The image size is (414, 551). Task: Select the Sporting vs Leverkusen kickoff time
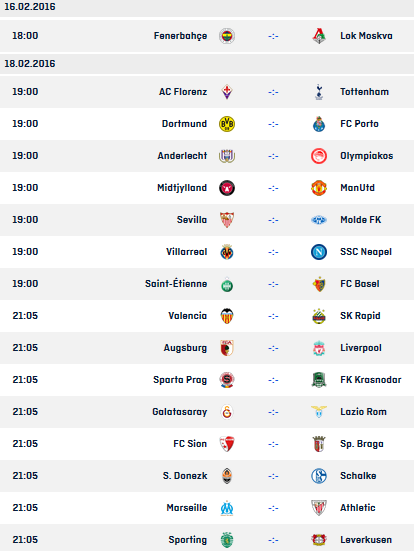click(x=25, y=540)
